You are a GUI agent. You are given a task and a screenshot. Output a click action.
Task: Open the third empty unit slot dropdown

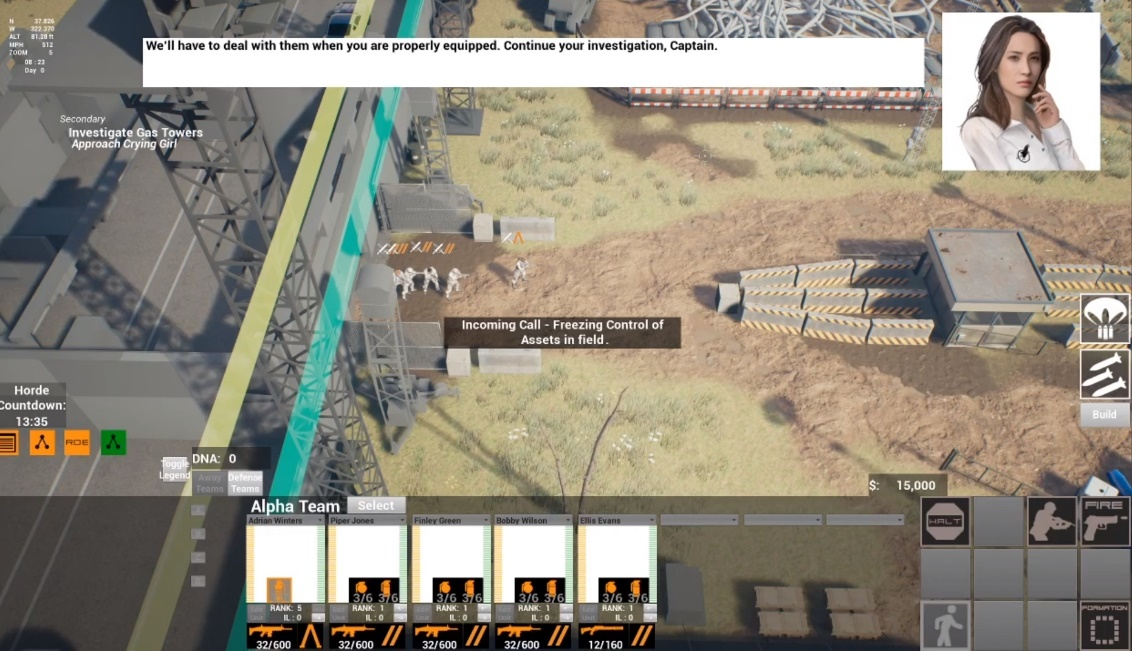point(865,520)
